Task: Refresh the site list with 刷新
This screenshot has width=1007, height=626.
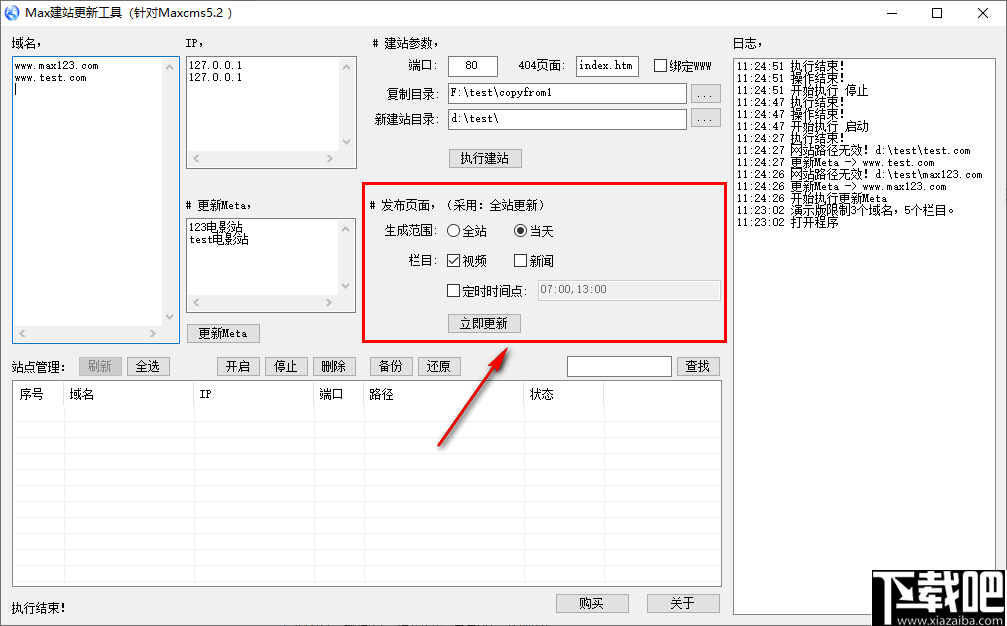Action: click(x=100, y=366)
